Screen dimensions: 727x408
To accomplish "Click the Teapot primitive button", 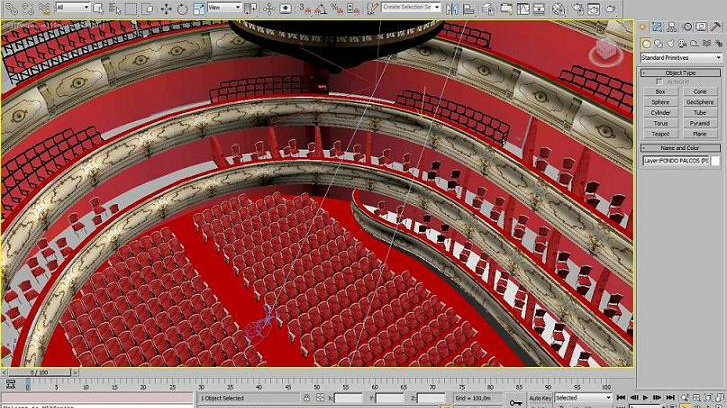I will coord(660,134).
